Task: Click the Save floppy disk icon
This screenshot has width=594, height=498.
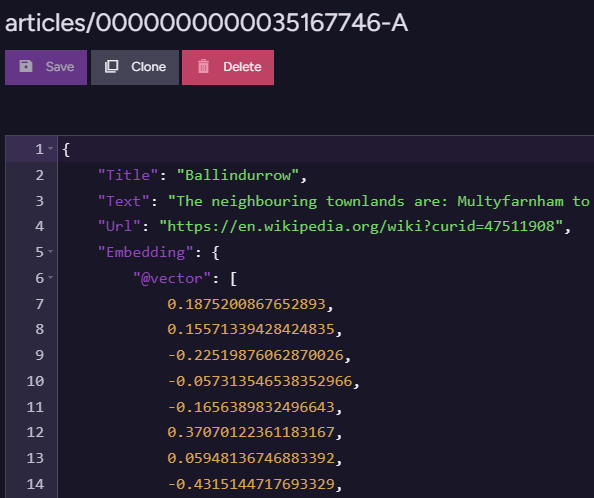Action: click(26, 66)
